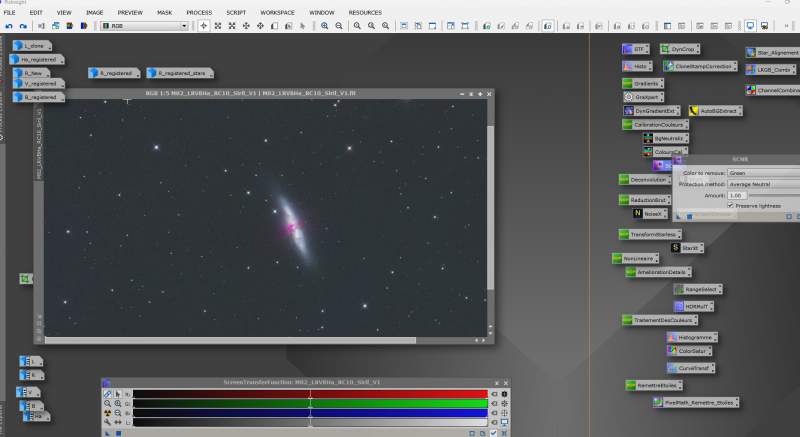Click the green channel midtones slider in STF

[x=310, y=403]
